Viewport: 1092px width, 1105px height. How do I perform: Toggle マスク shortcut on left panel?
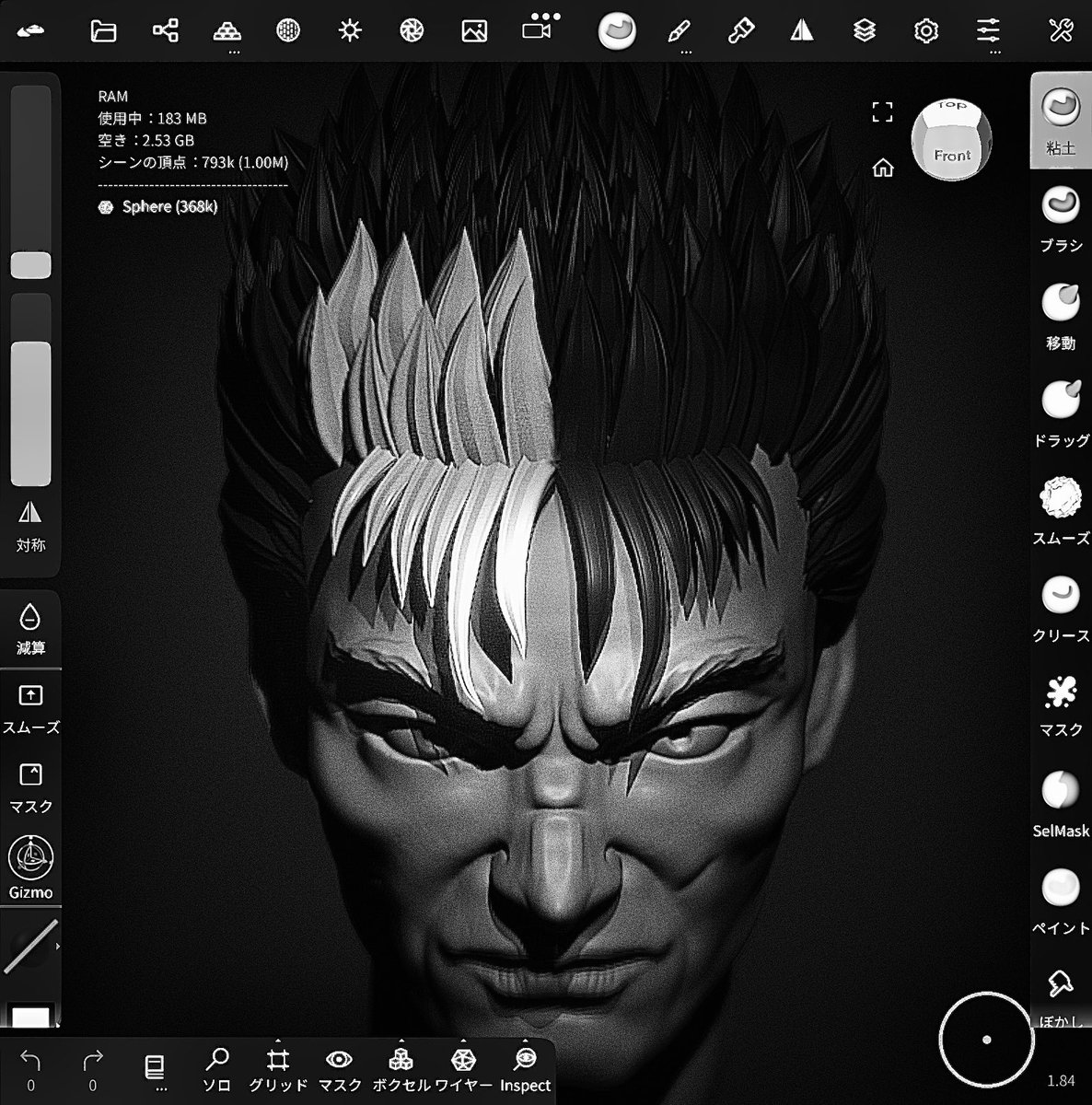pyautogui.click(x=30, y=787)
